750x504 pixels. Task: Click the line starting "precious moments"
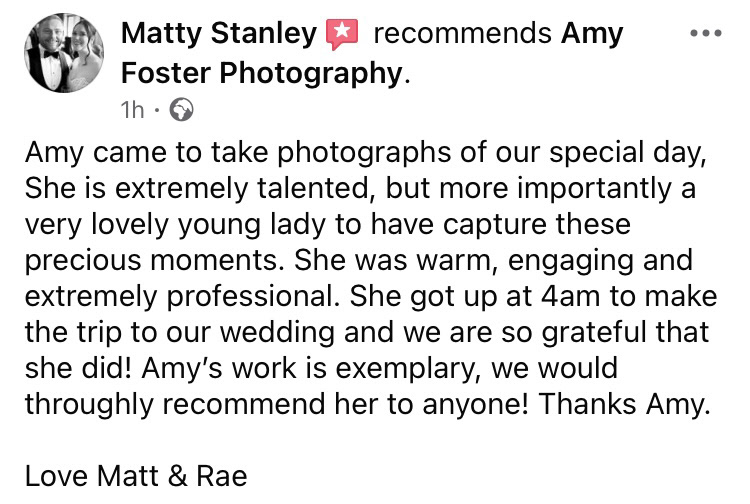coord(358,260)
